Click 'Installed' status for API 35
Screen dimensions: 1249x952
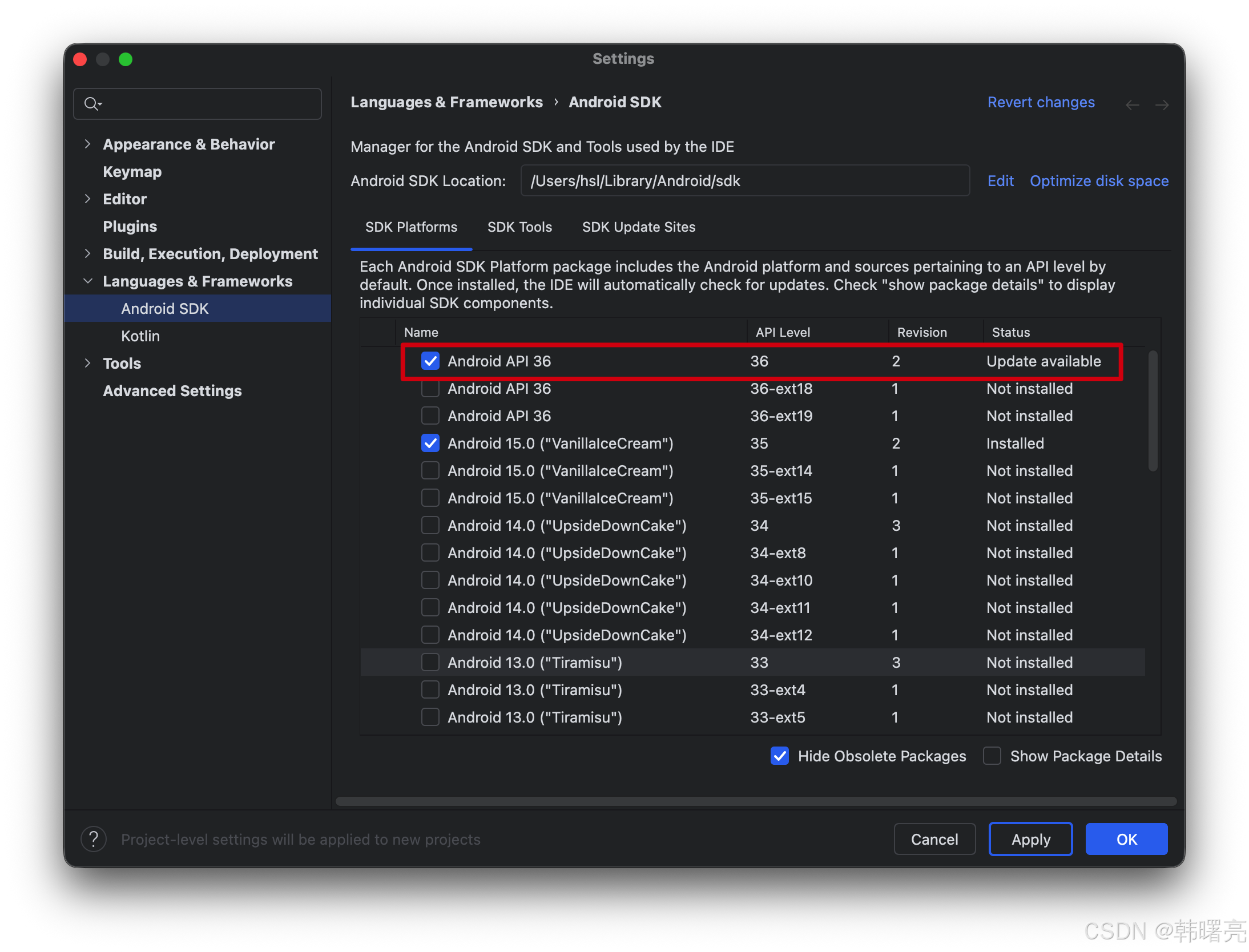1015,443
